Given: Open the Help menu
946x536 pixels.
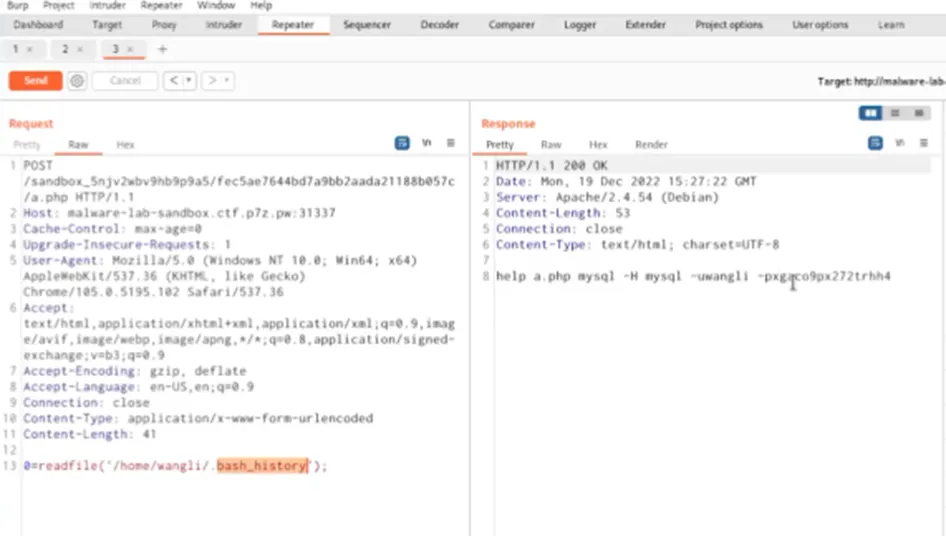Looking at the screenshot, I should pyautogui.click(x=261, y=5).
